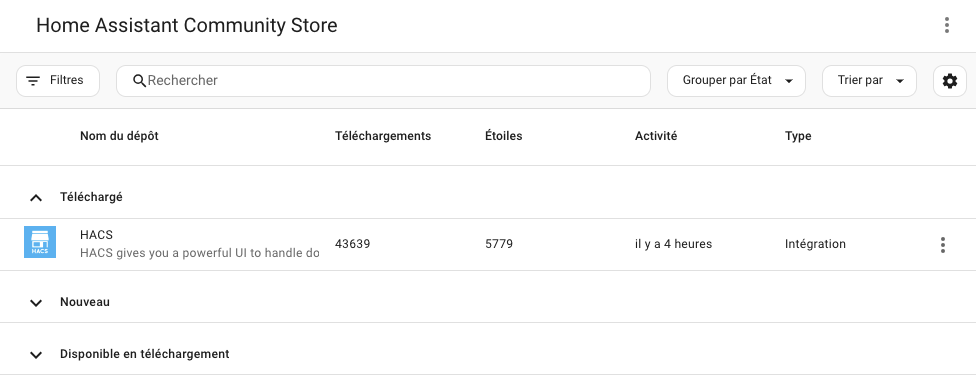This screenshot has width=976, height=383.
Task: Open the Trier par dropdown
Action: coord(869,81)
